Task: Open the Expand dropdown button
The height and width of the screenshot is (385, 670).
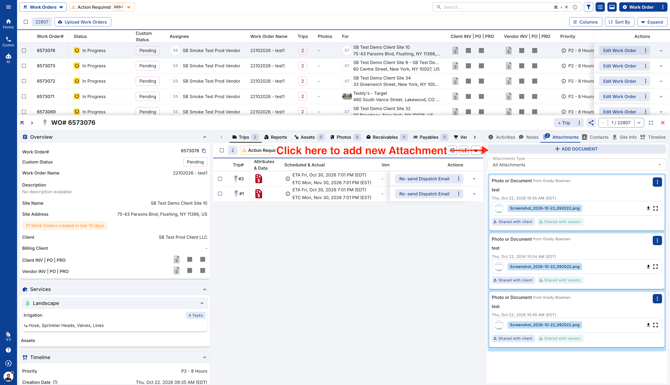Action: (652, 22)
